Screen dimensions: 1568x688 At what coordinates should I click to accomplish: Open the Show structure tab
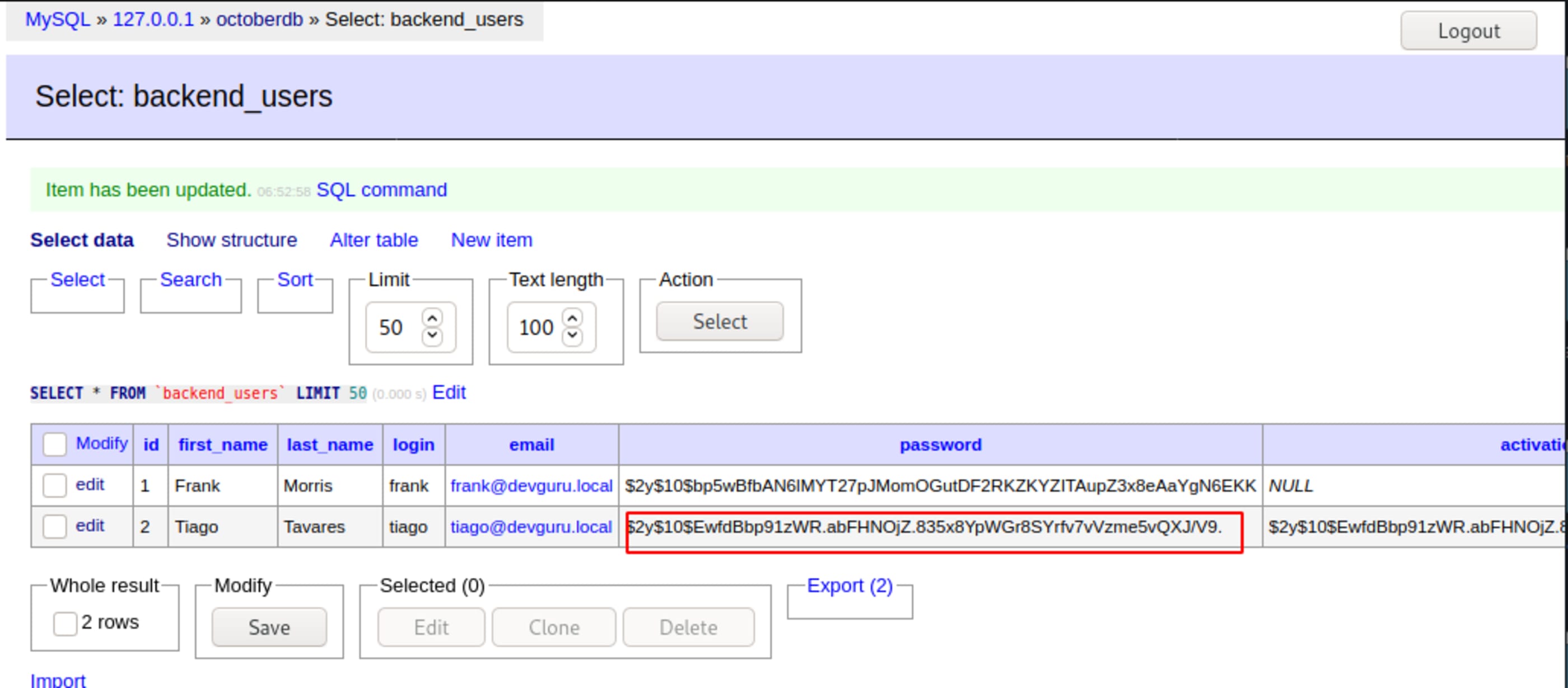tap(231, 240)
